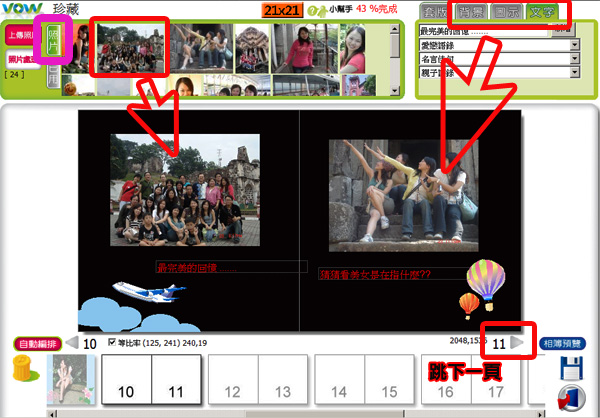
Task: Go to previous page with the left arrow beside 10
Action: 73,343
